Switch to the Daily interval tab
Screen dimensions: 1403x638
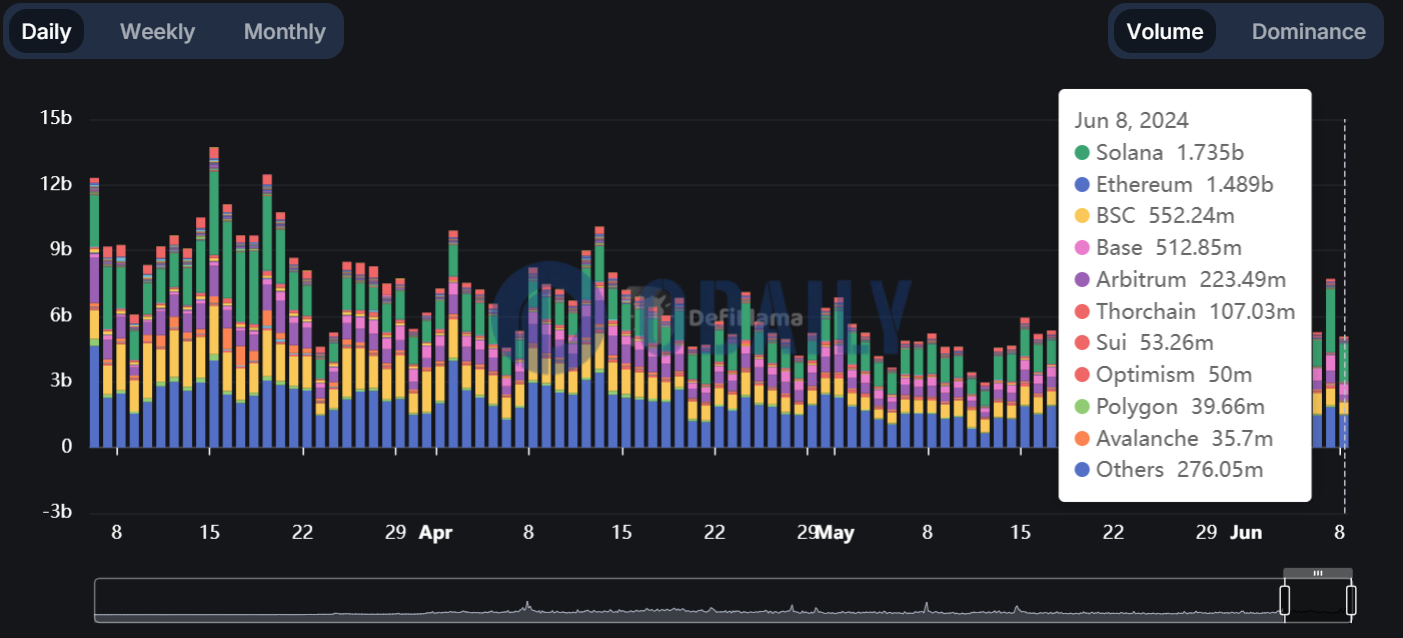(46, 31)
